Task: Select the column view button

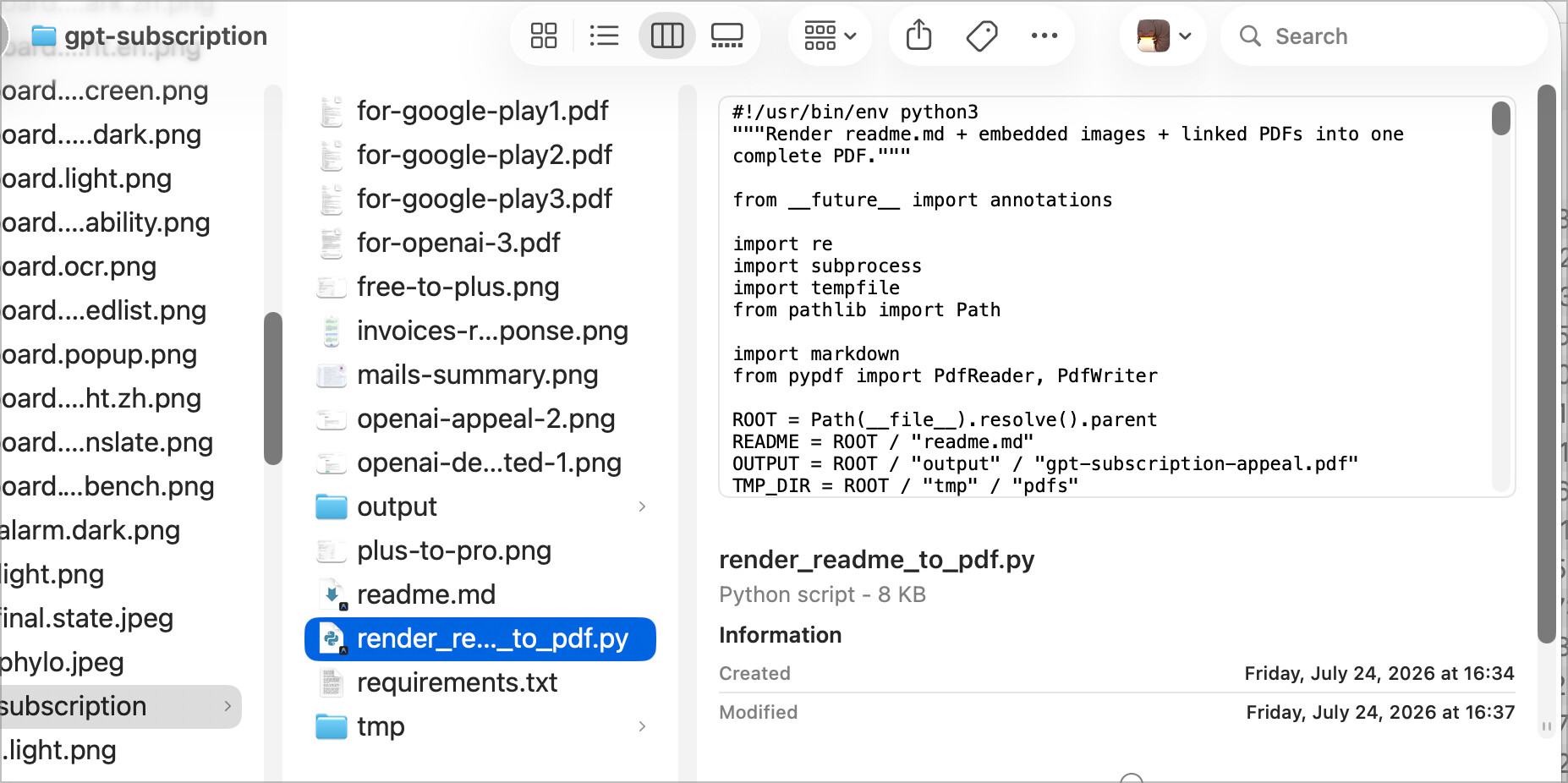Action: pos(666,36)
